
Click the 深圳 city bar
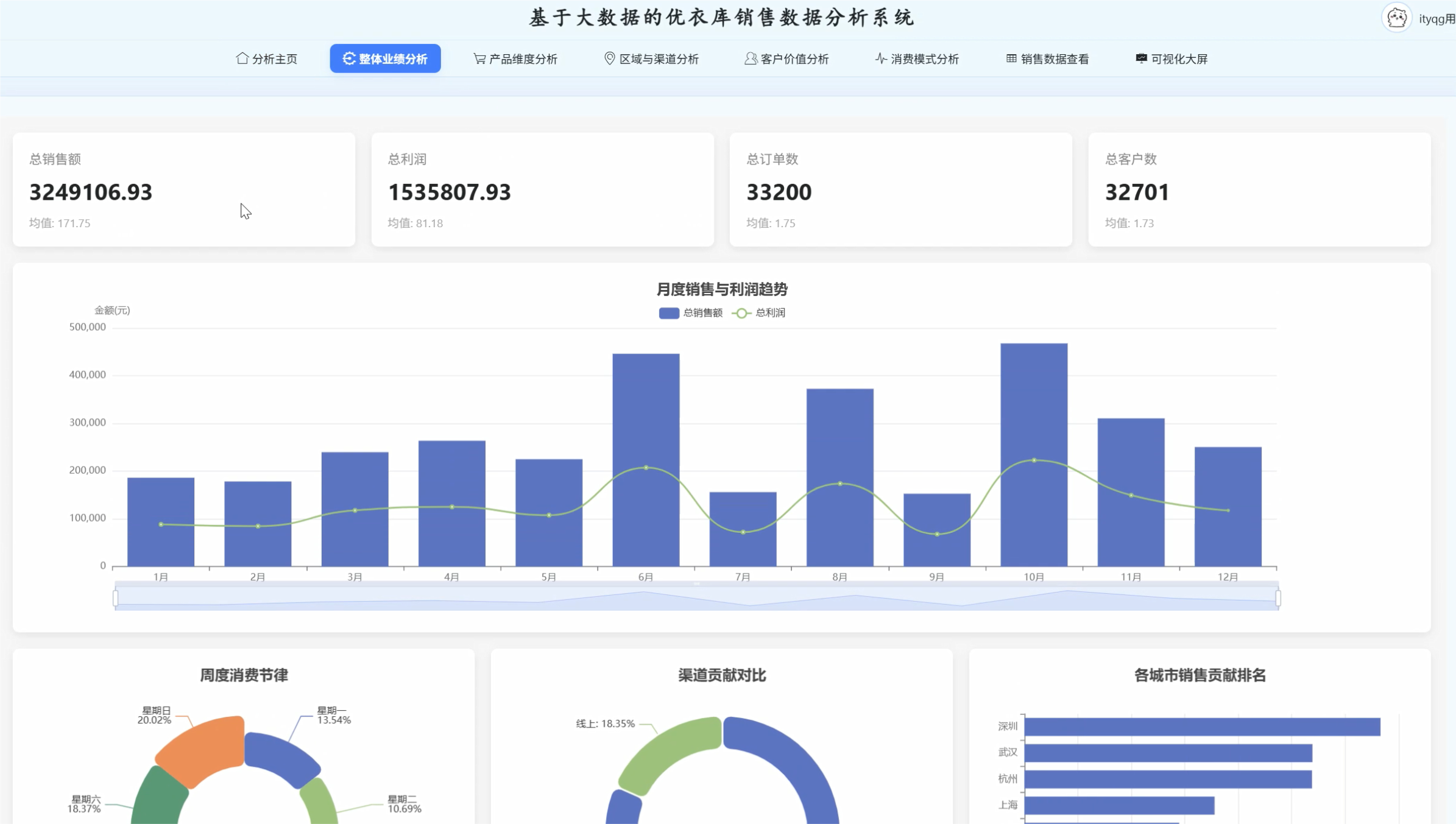(x=1203, y=727)
